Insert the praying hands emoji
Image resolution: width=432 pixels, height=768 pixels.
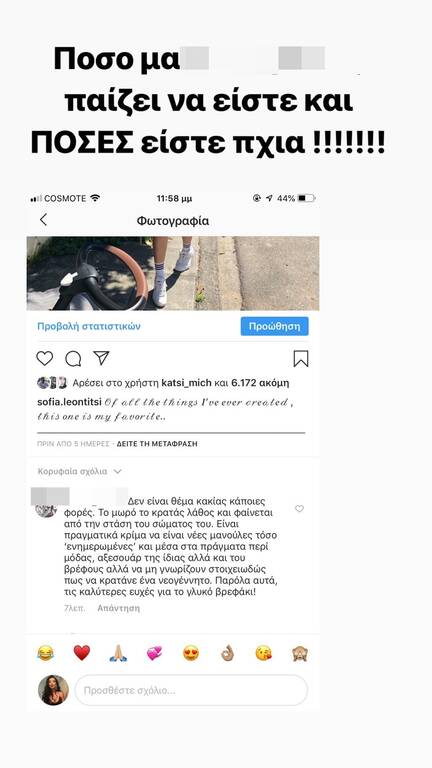tap(118, 653)
